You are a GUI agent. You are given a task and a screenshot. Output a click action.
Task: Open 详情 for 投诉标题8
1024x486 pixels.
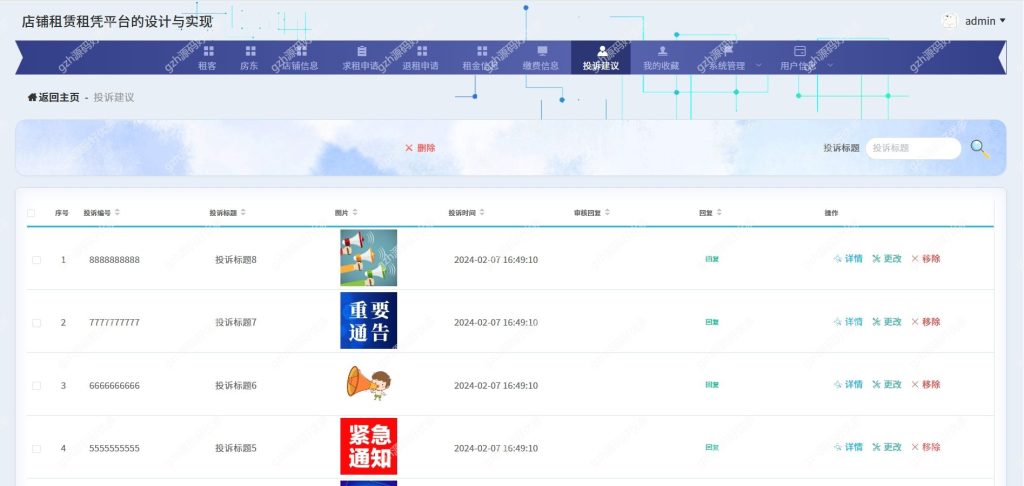(848, 259)
